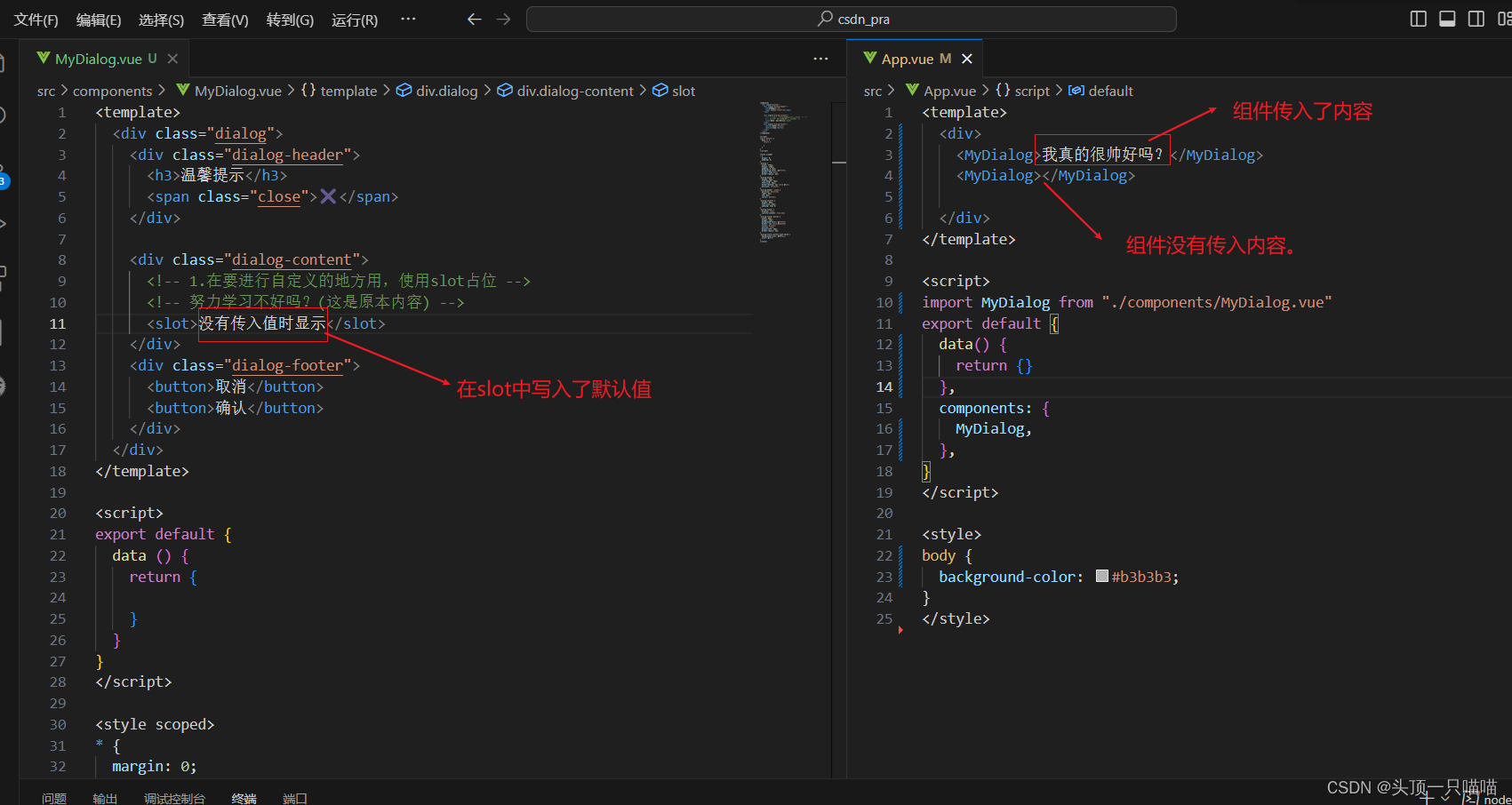Screen dimensions: 1512x805
Task: Open the 问题 panel tab
Action: (54, 798)
